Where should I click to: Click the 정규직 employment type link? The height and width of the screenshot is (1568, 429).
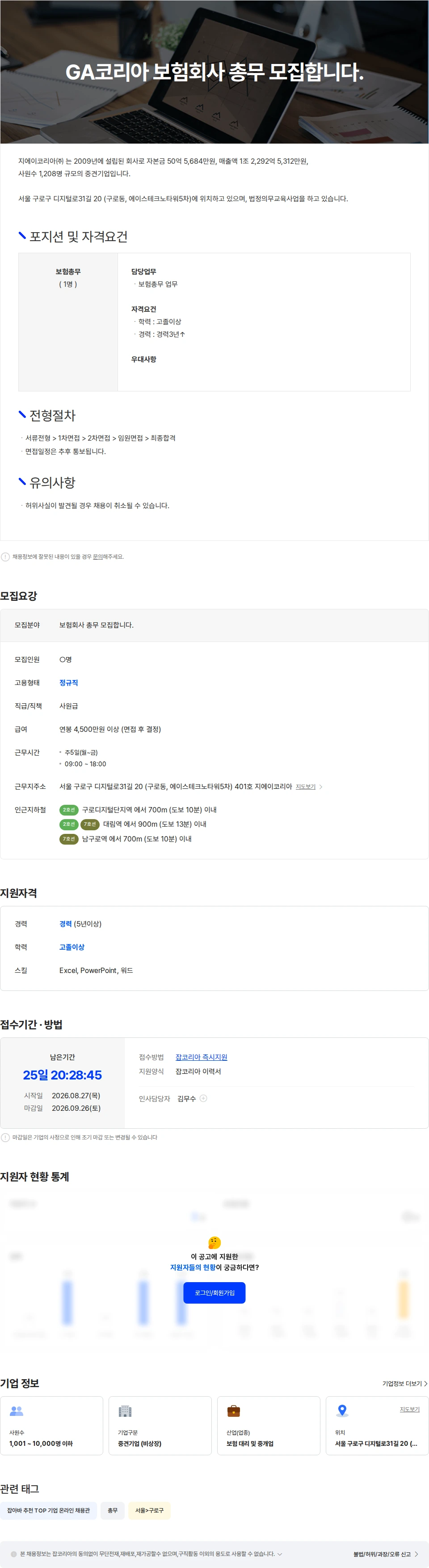click(x=69, y=683)
